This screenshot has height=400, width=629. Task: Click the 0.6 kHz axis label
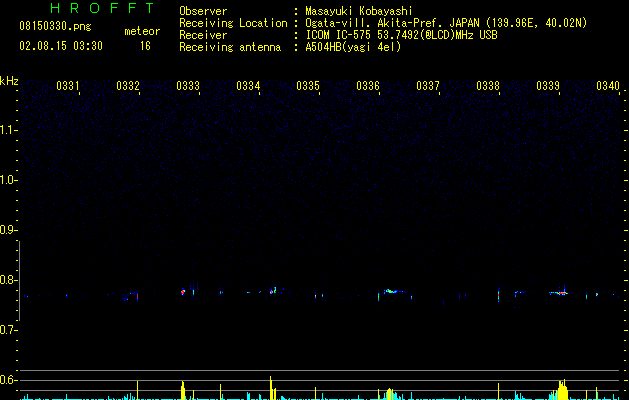click(x=8, y=380)
